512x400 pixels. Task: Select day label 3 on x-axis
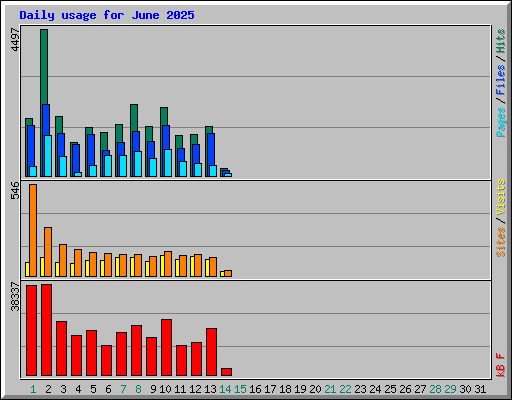tap(63, 389)
